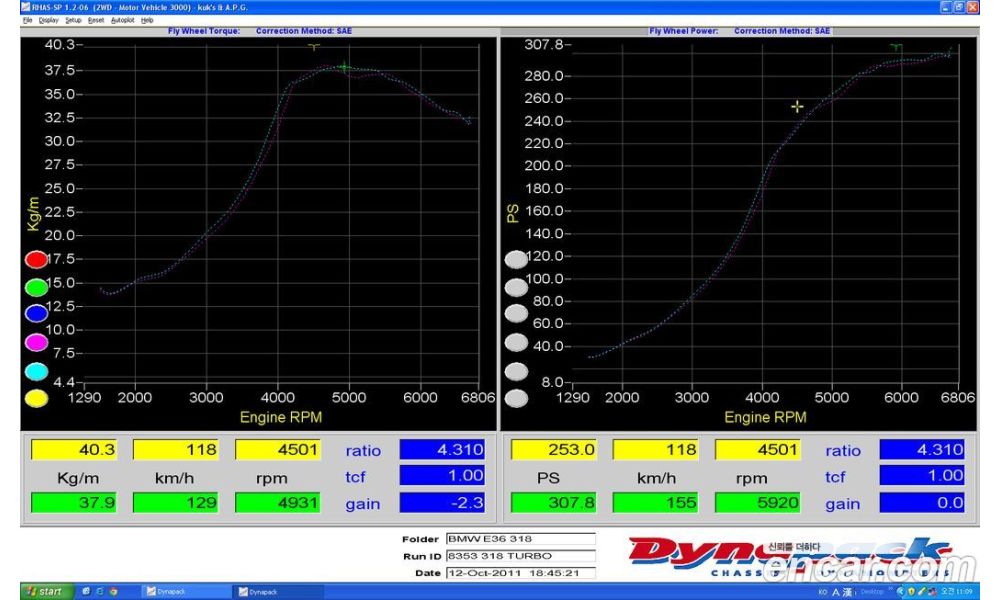Open the Setup menu
The height and width of the screenshot is (600, 1000).
[73, 20]
